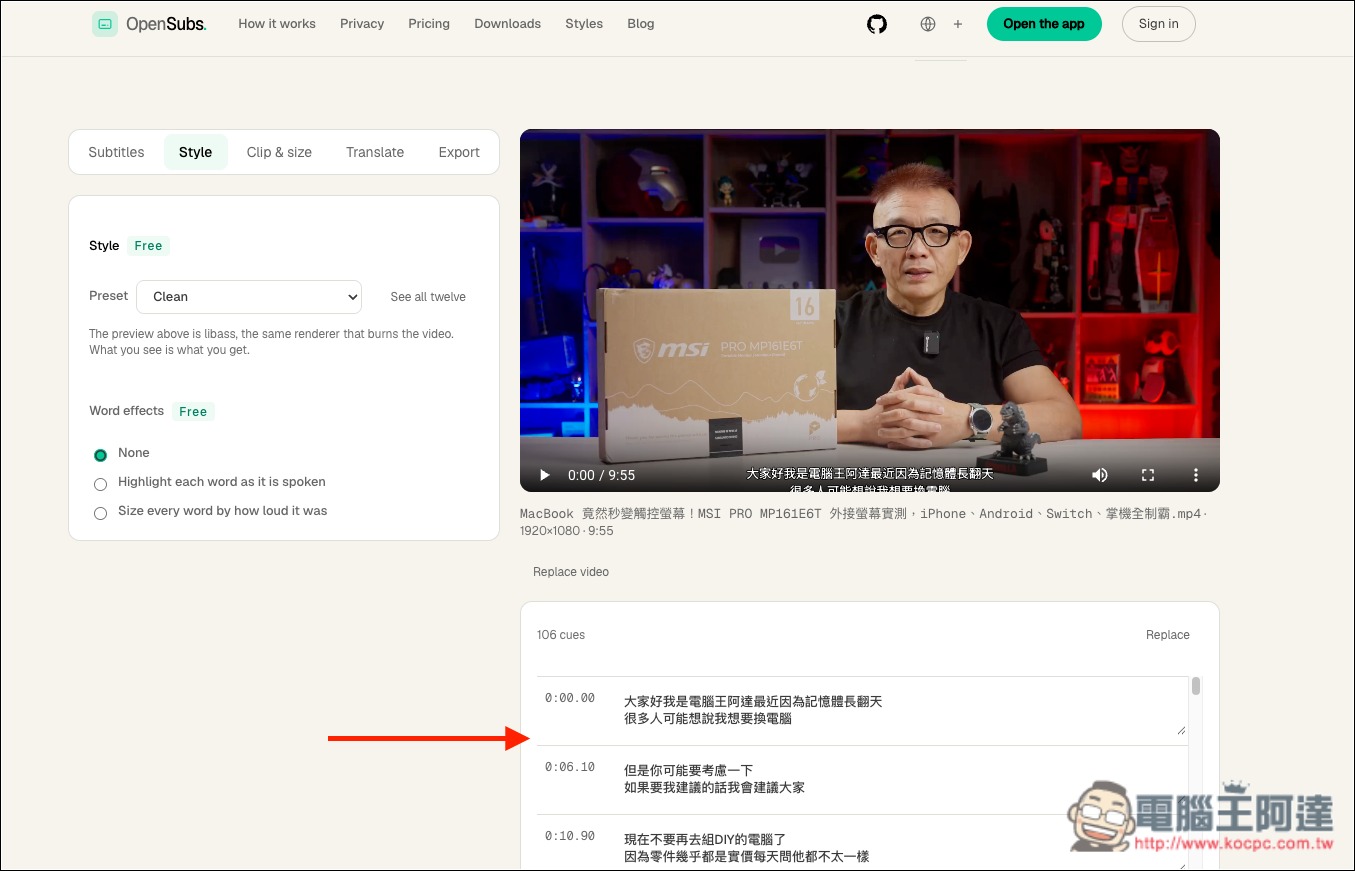This screenshot has height=871, width=1355.
Task: Open the Preset dropdown showing Clean
Action: click(x=249, y=297)
